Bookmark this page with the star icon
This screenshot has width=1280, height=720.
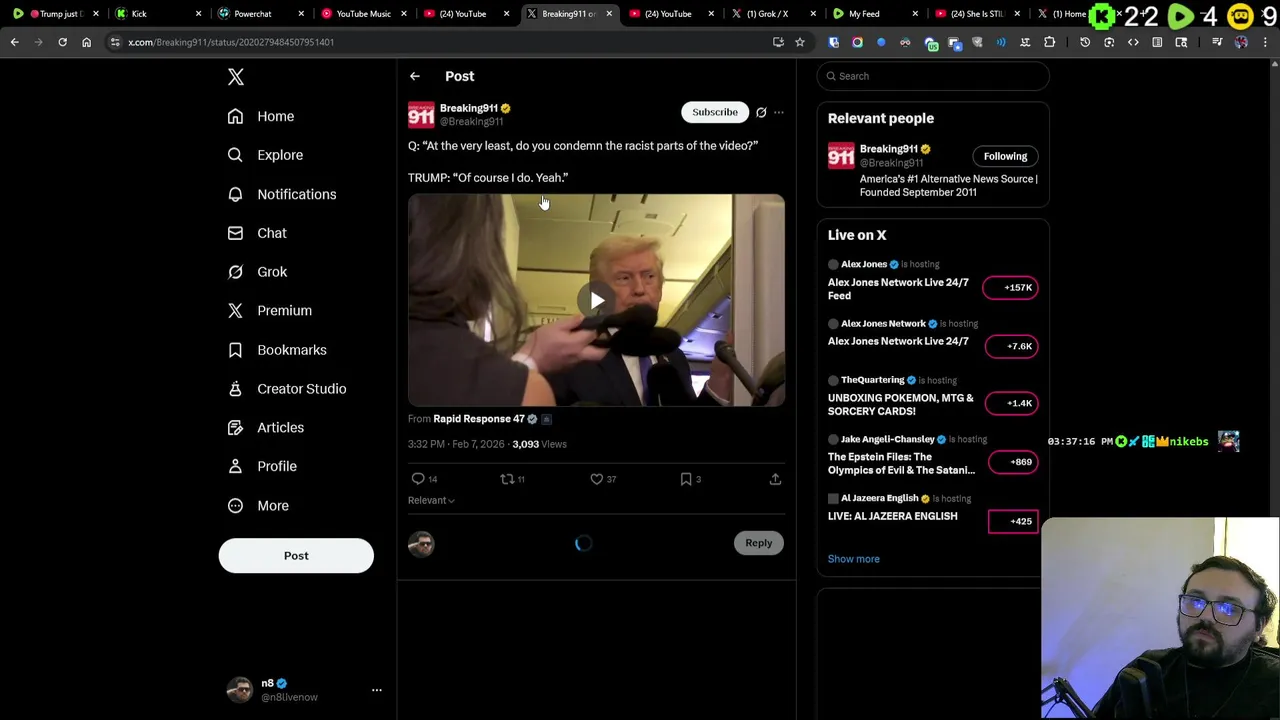[x=800, y=42]
